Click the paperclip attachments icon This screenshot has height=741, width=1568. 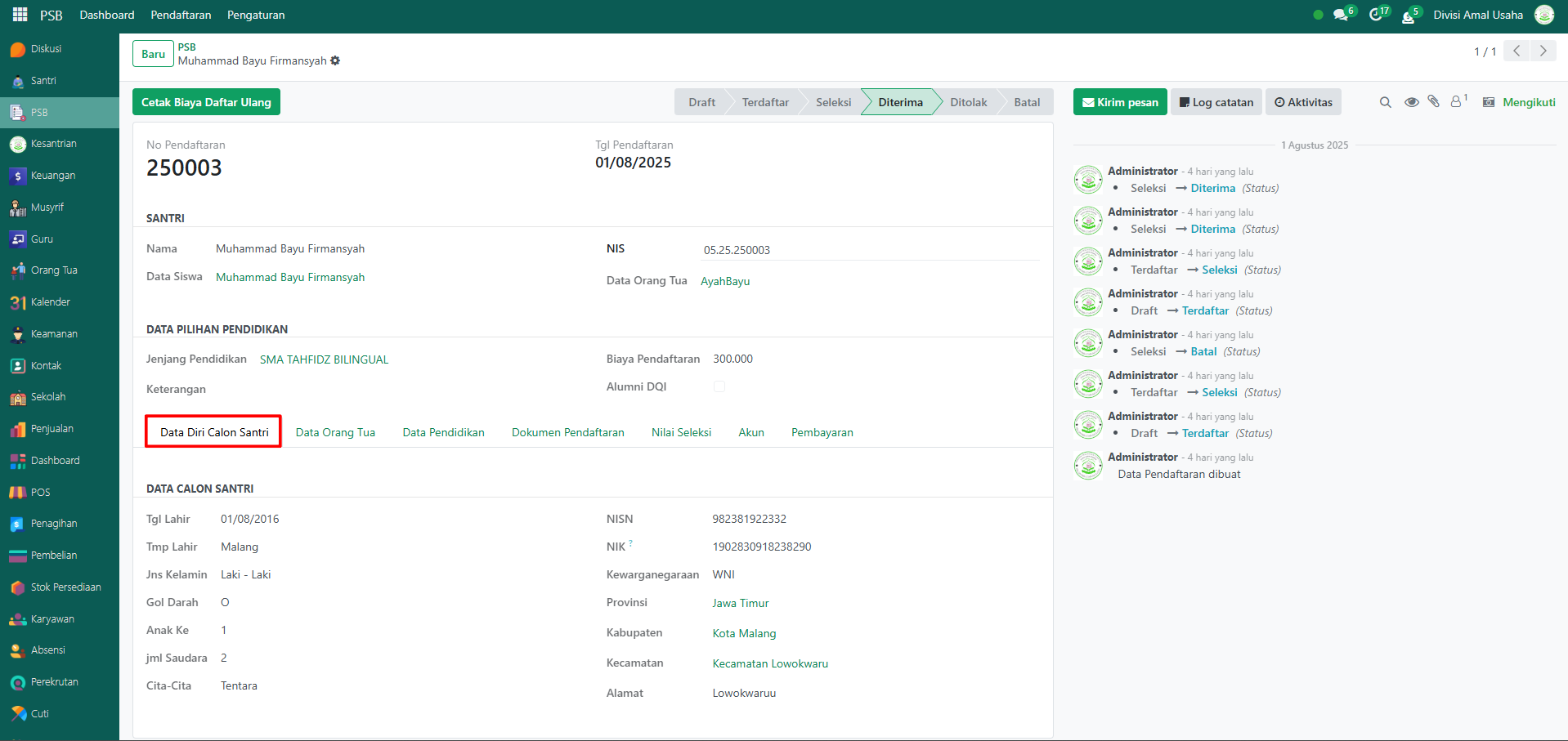[1433, 101]
